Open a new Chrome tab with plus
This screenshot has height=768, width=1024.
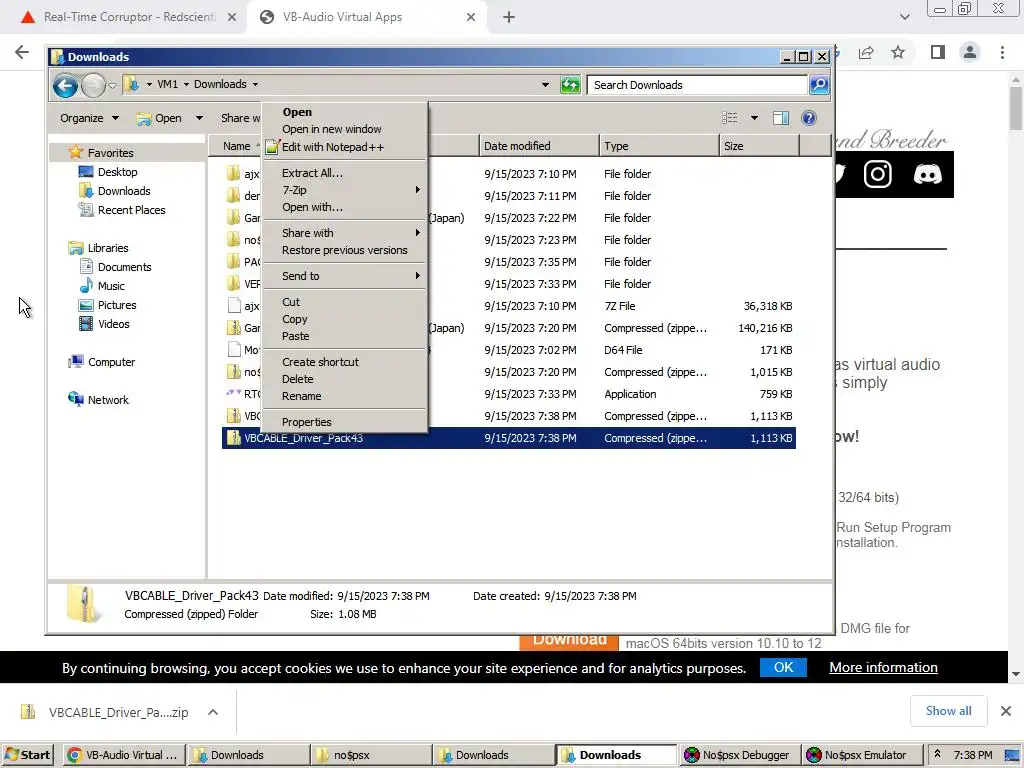(x=509, y=17)
